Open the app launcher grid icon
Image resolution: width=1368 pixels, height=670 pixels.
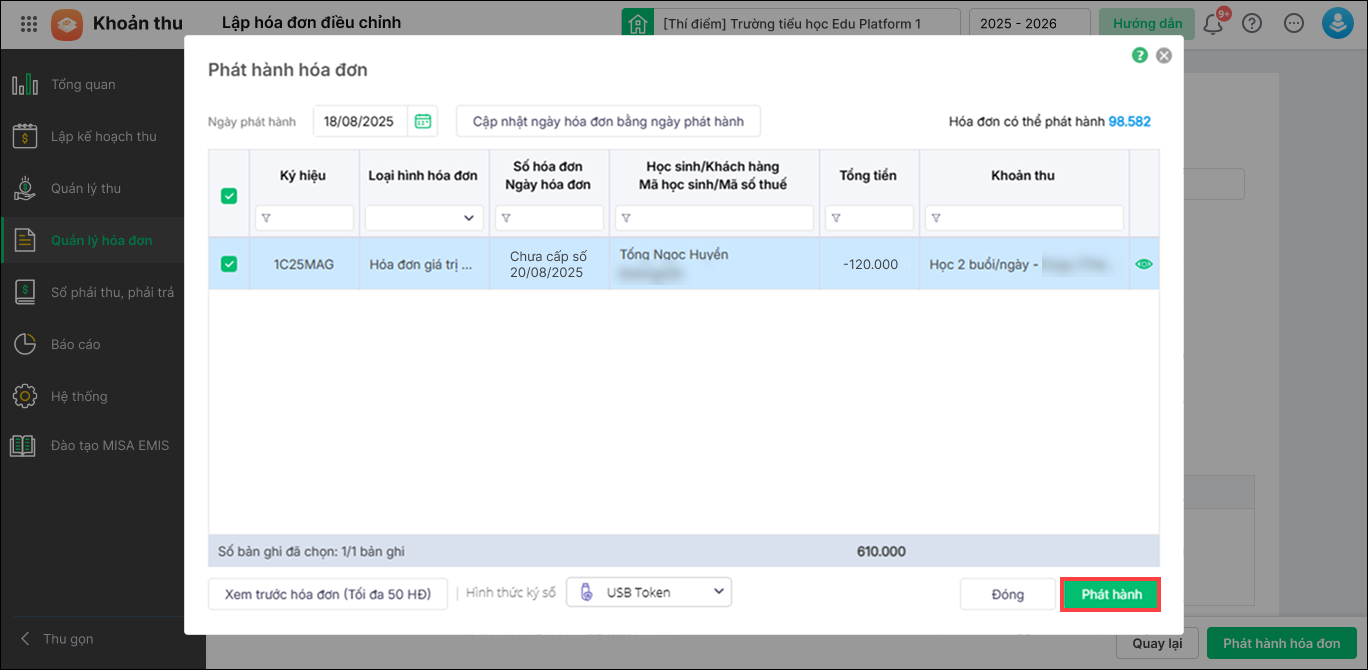(x=29, y=23)
